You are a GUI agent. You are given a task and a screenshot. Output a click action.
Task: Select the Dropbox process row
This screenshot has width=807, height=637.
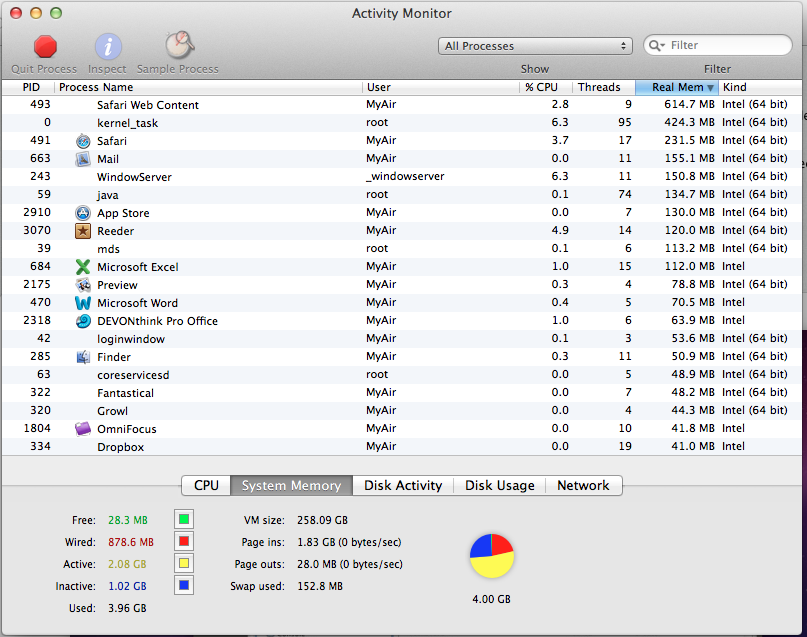401,447
